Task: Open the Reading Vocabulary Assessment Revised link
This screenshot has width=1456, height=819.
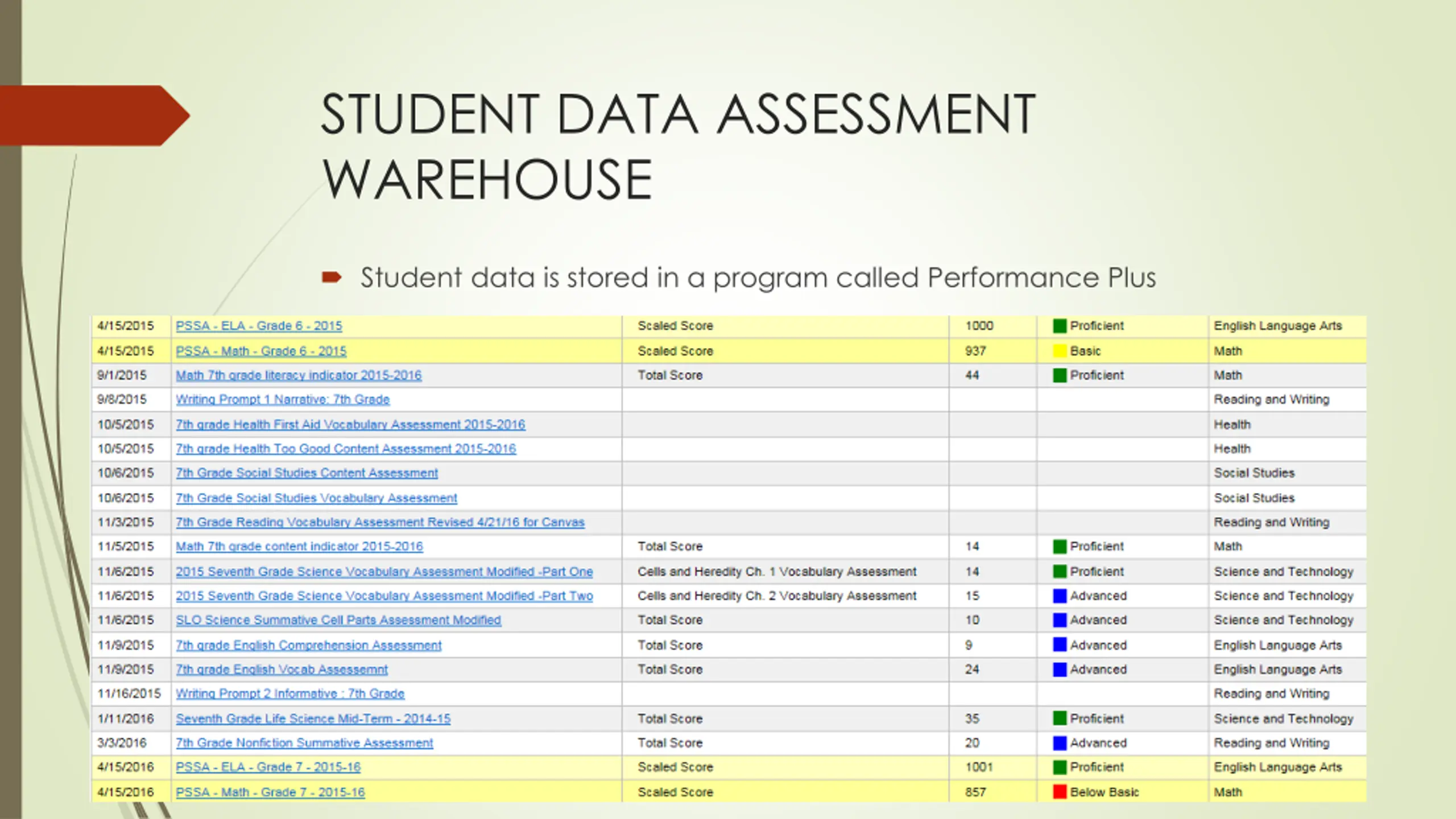Action: (380, 522)
